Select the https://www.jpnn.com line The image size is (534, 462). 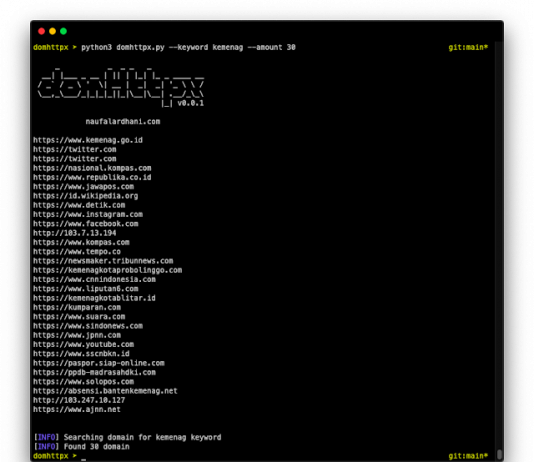click(77, 335)
